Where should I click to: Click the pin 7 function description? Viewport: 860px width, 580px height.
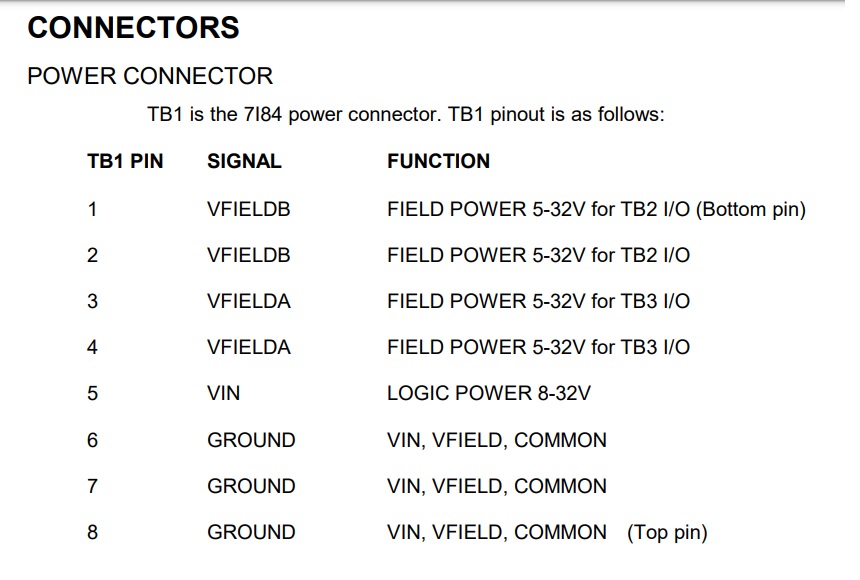[x=496, y=486]
